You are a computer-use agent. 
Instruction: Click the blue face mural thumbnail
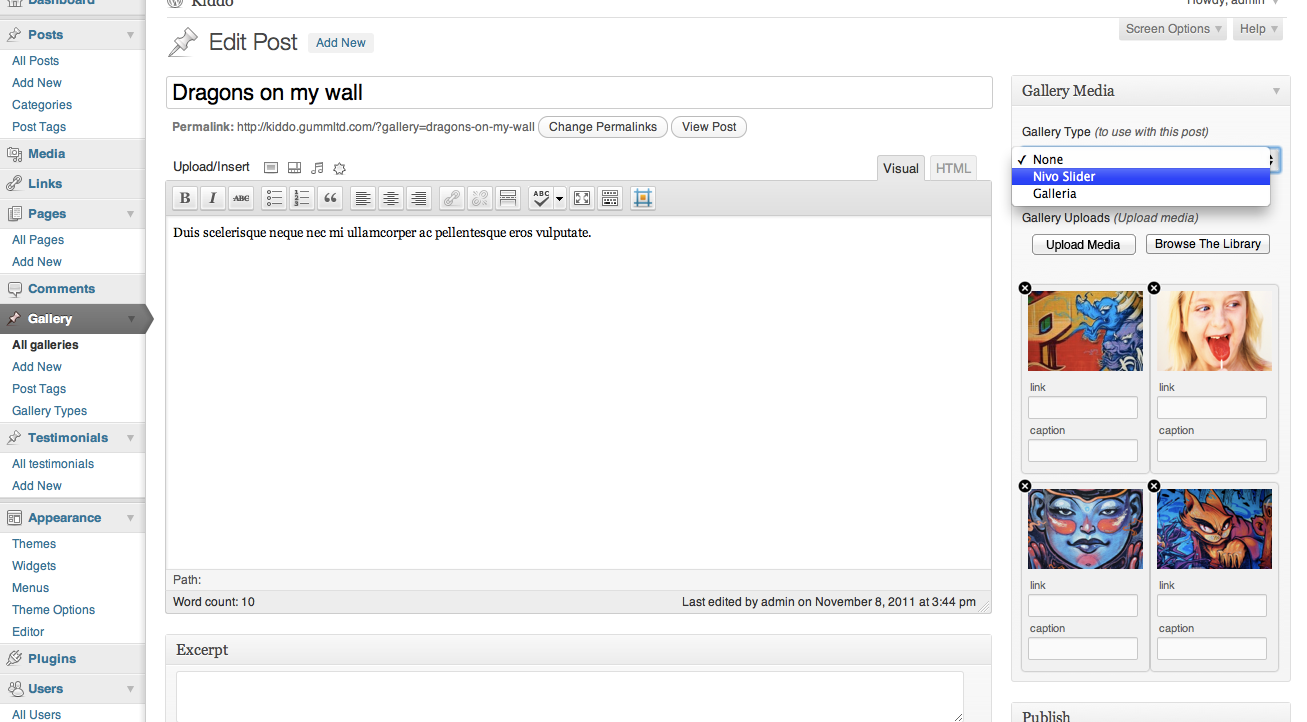pyautogui.click(x=1085, y=529)
